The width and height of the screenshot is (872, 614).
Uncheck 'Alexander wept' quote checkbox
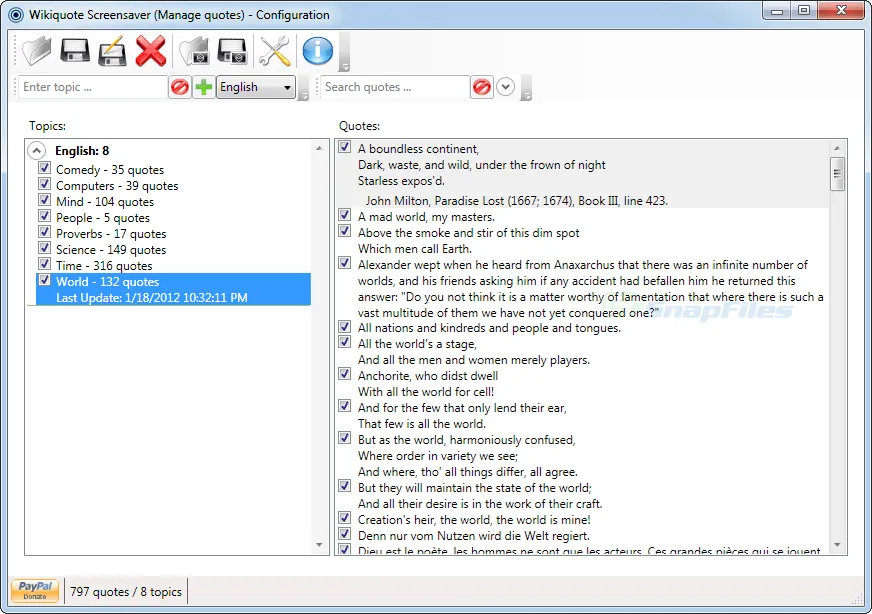(x=345, y=263)
